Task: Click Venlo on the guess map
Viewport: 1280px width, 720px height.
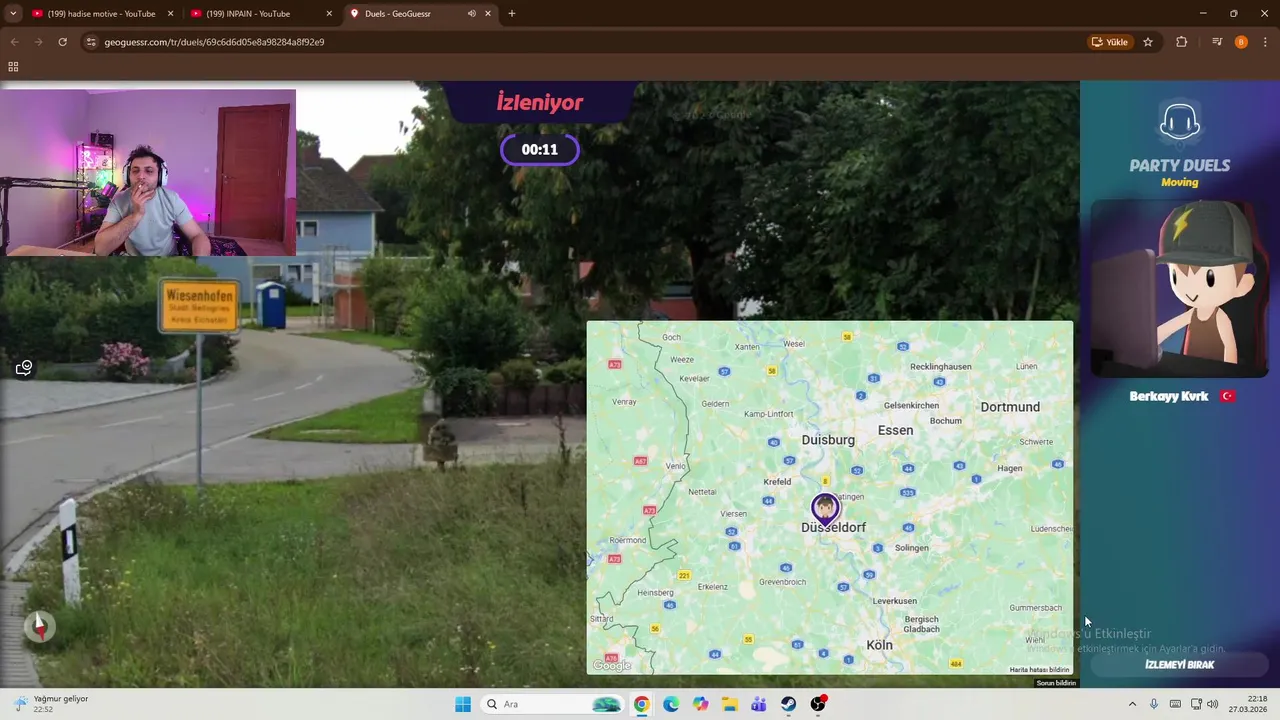Action: [x=676, y=466]
